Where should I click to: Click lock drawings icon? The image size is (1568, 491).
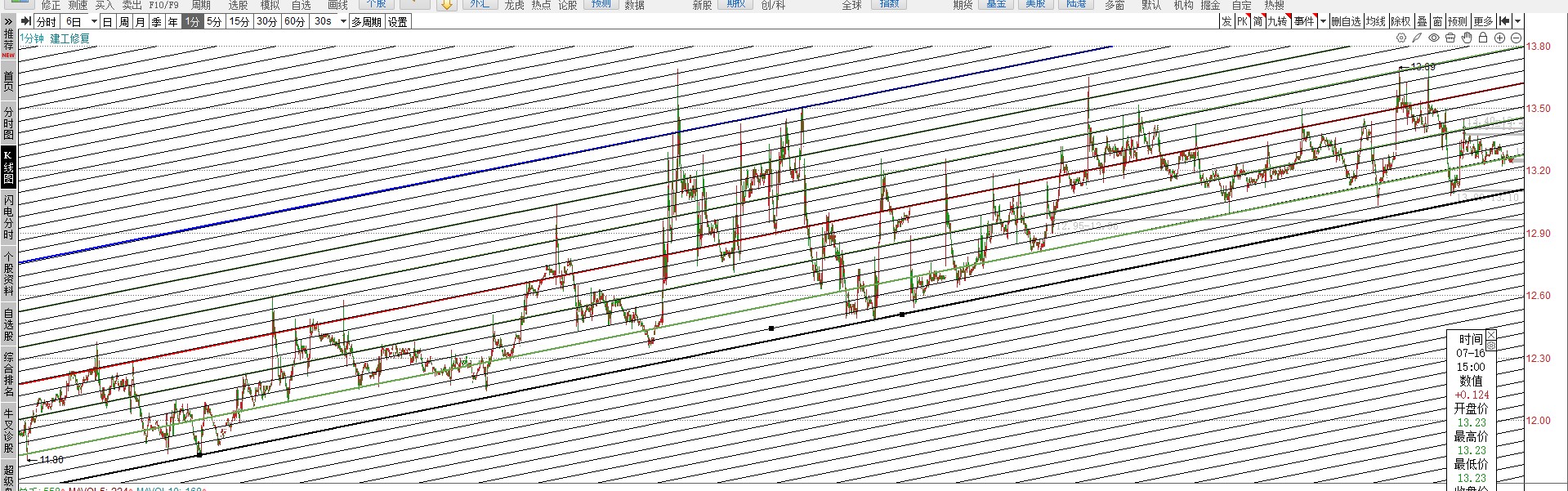(x=1483, y=38)
